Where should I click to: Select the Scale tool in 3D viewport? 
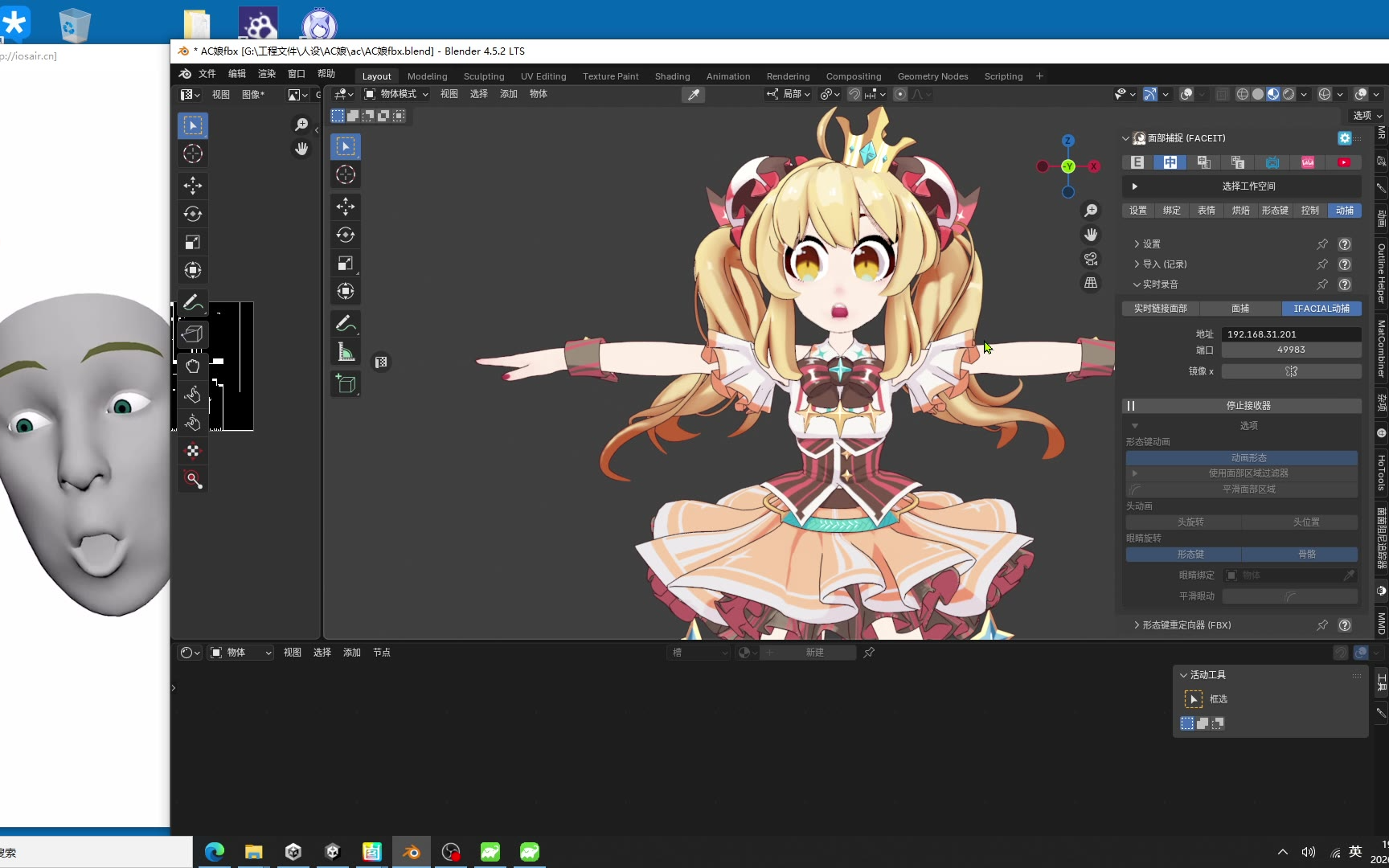[346, 263]
